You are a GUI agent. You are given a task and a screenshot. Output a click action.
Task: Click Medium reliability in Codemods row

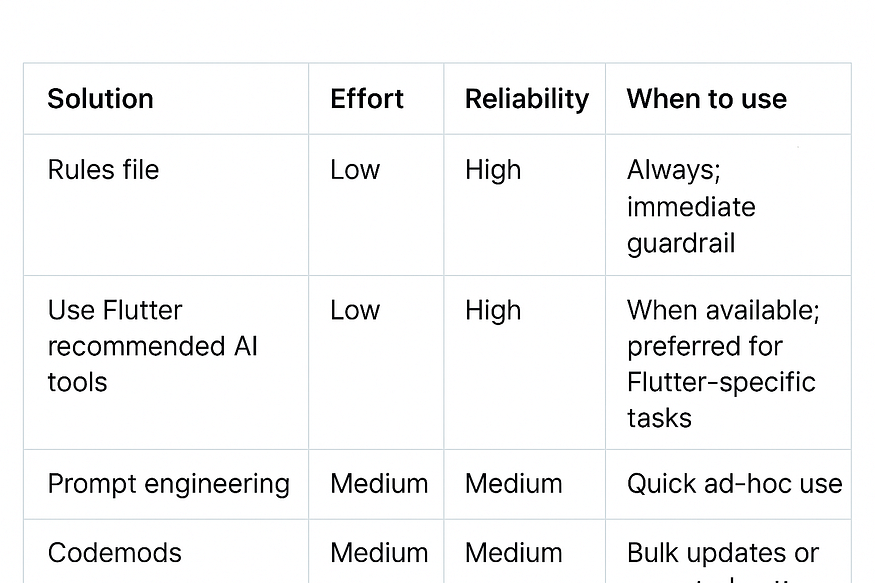(x=513, y=553)
